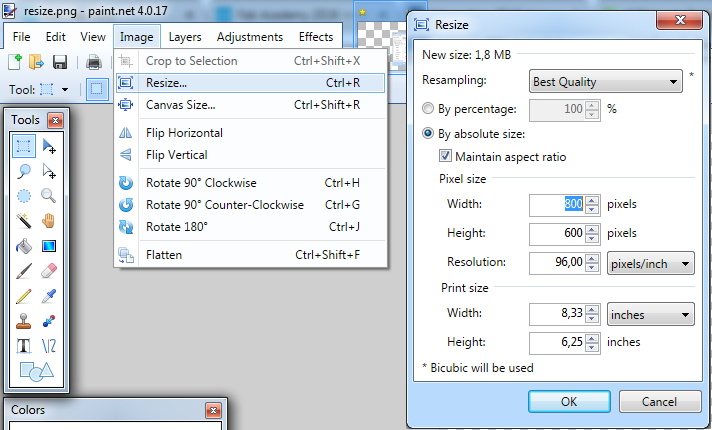The image size is (712, 430).
Task: Confirm resize with OK button
Action: click(569, 401)
